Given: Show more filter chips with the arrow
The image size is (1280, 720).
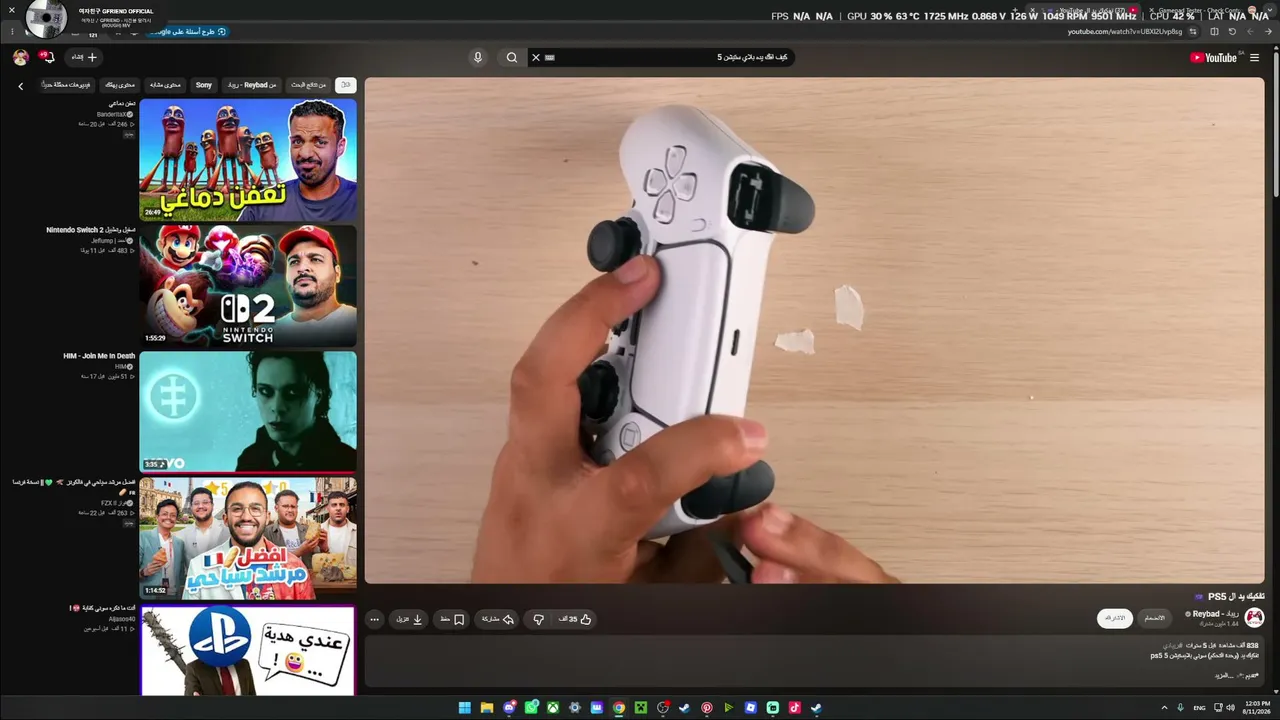Looking at the screenshot, I should [21, 86].
